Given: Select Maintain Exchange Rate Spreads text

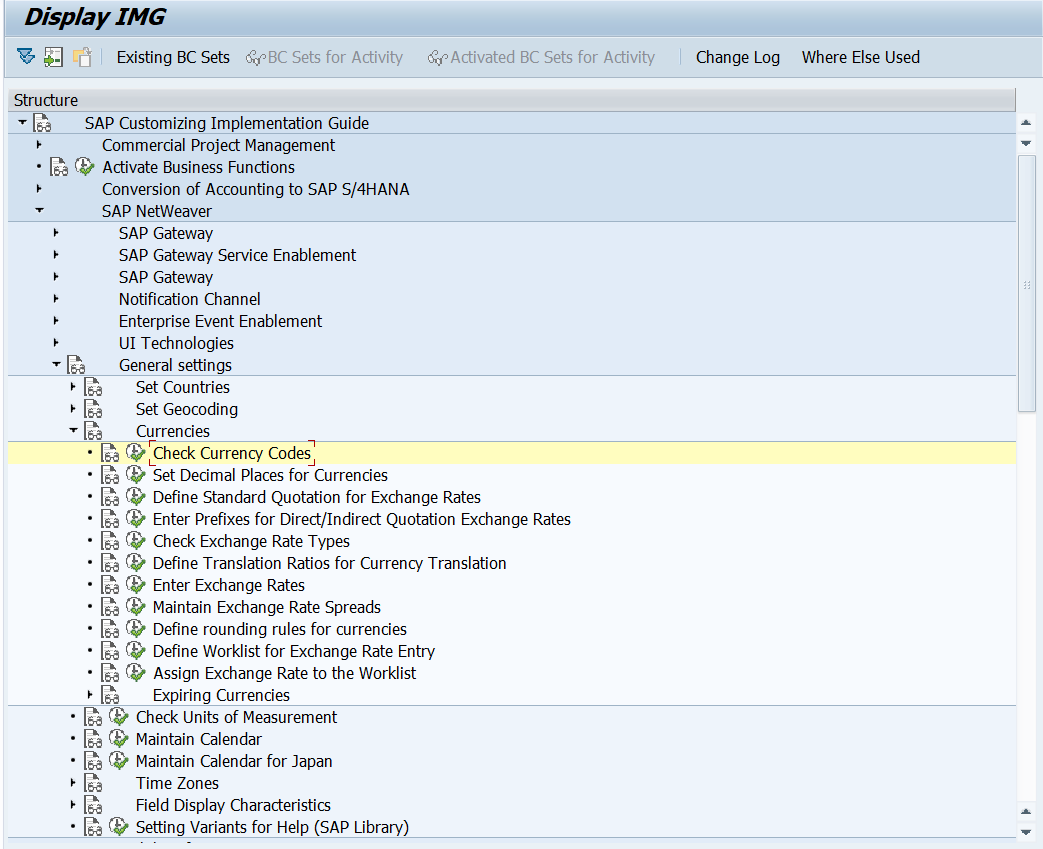Looking at the screenshot, I should (x=267, y=607).
